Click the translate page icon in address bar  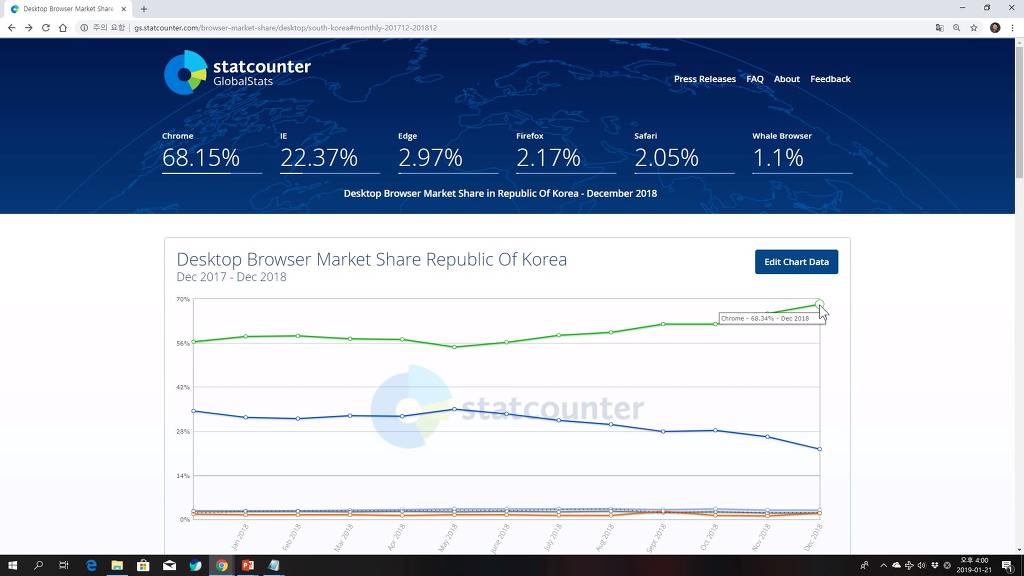(939, 28)
